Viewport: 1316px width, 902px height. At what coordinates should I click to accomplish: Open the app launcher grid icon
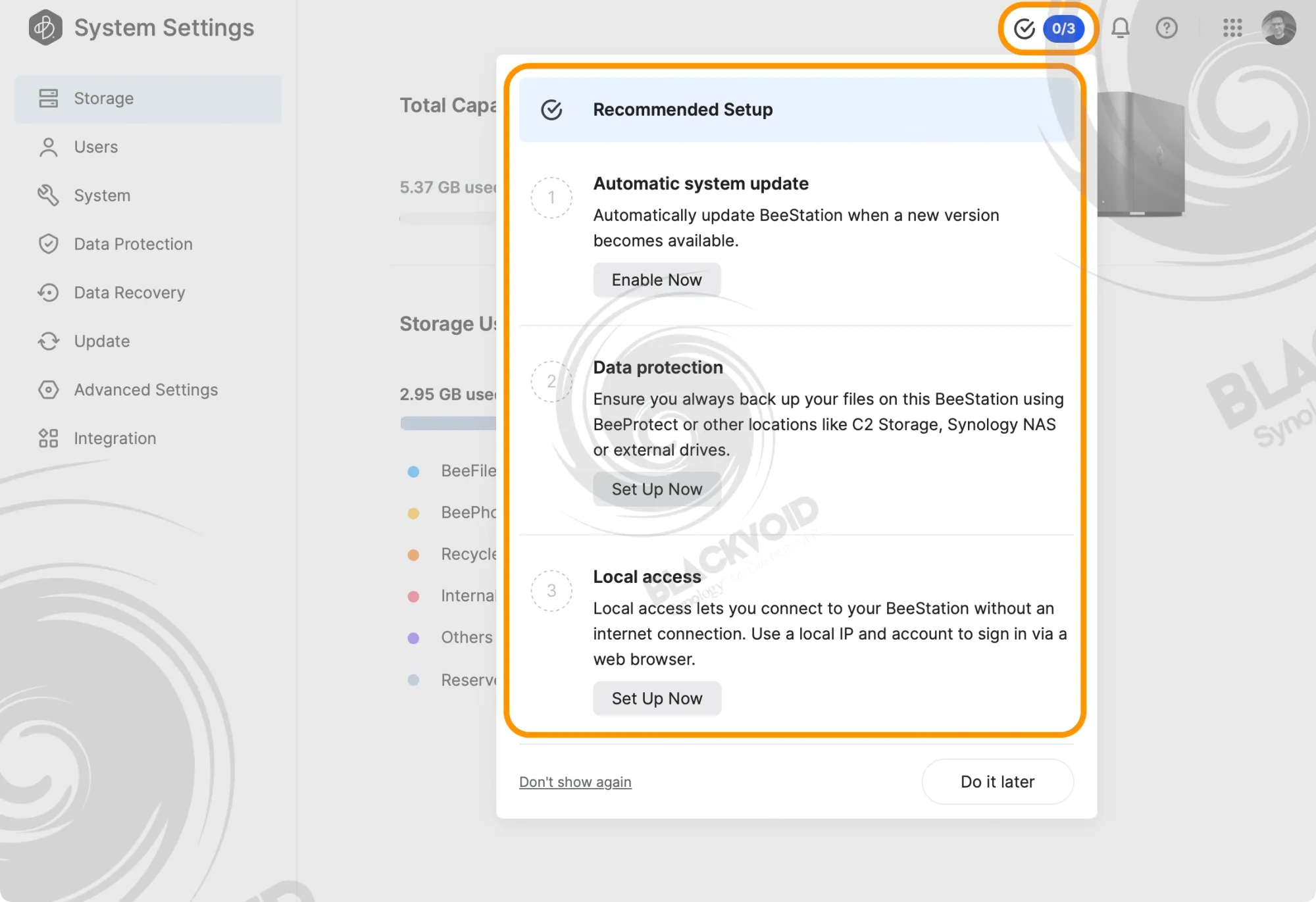(x=1232, y=28)
